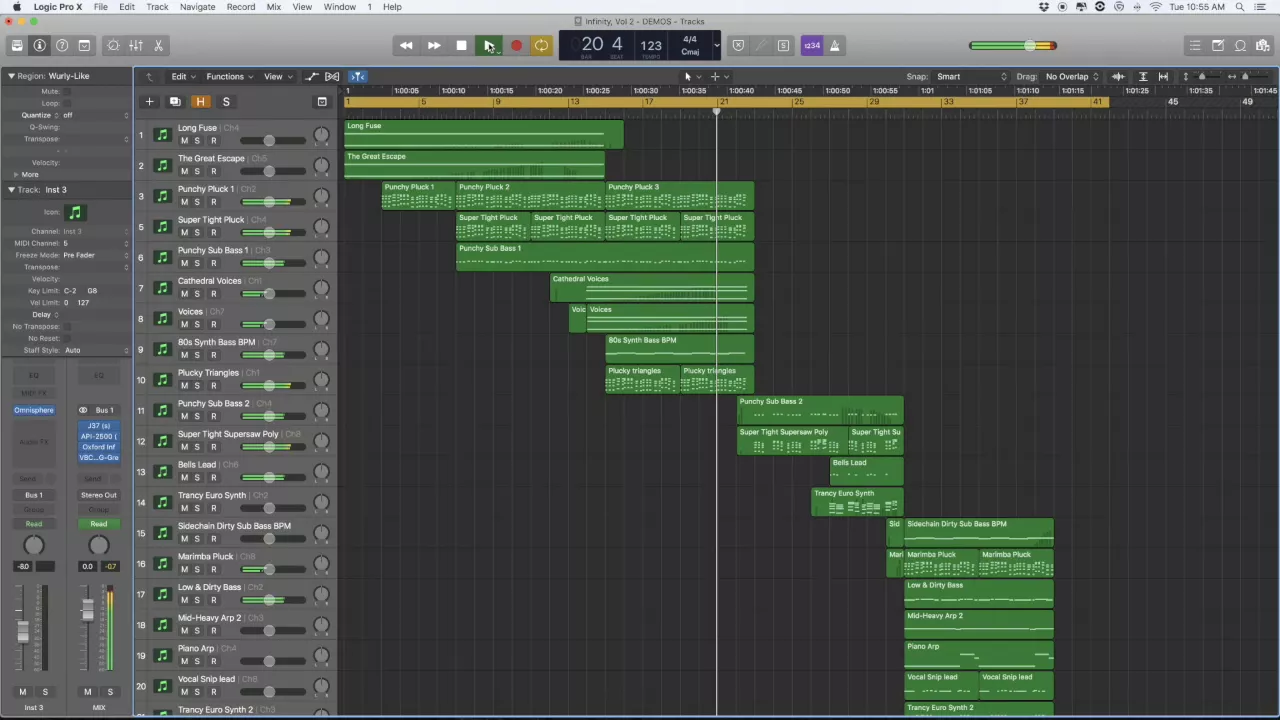Toggle the blue Catch playhead button
Image resolution: width=1280 pixels, height=720 pixels.
[x=357, y=76]
